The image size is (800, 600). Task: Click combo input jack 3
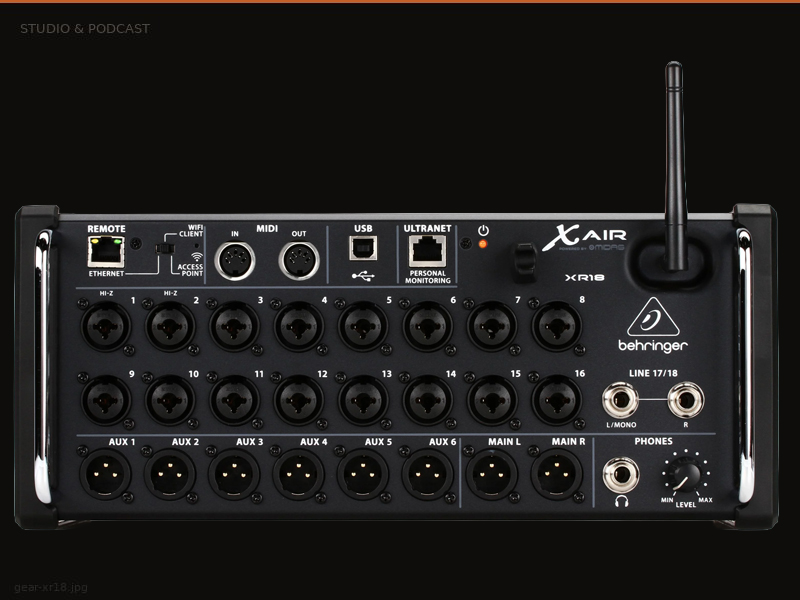(235, 327)
